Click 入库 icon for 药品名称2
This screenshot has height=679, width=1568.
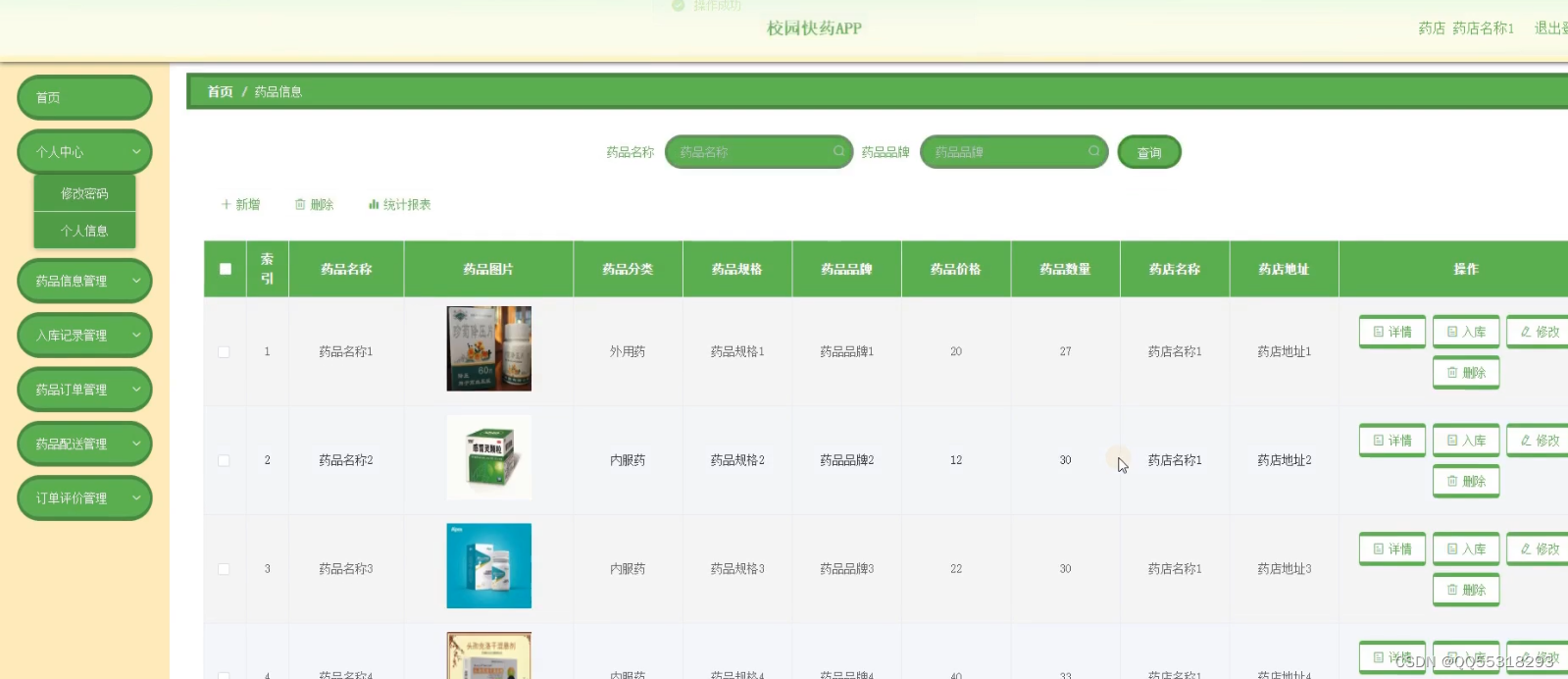(x=1452, y=441)
